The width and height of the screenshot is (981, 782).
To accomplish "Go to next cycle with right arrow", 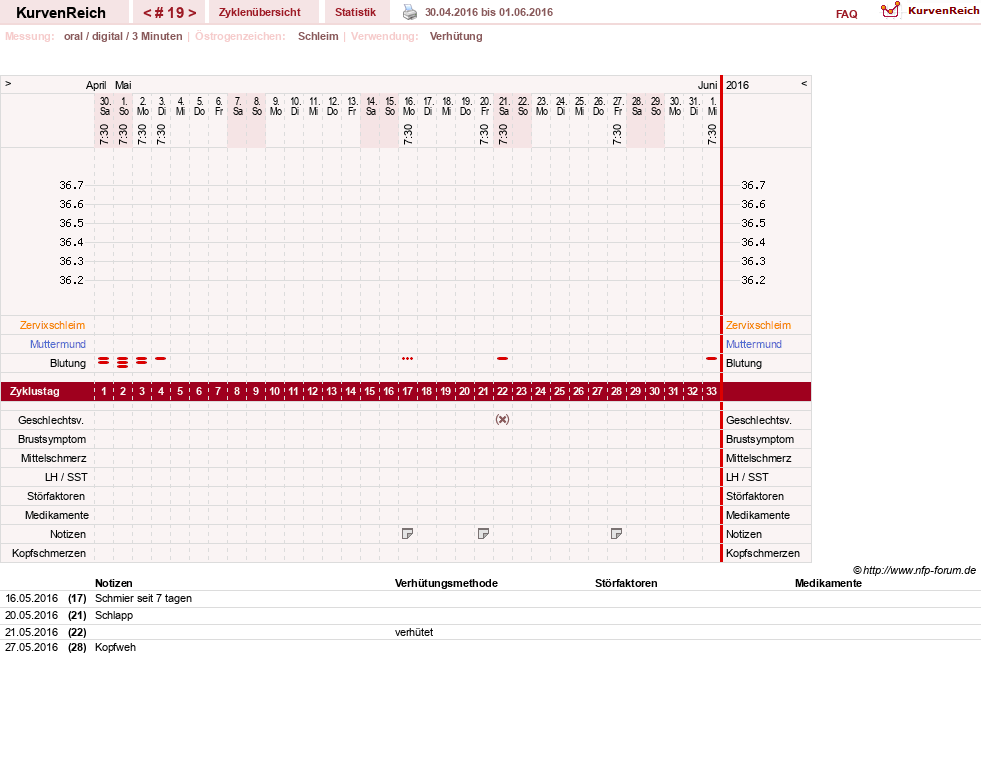I will tap(192, 13).
